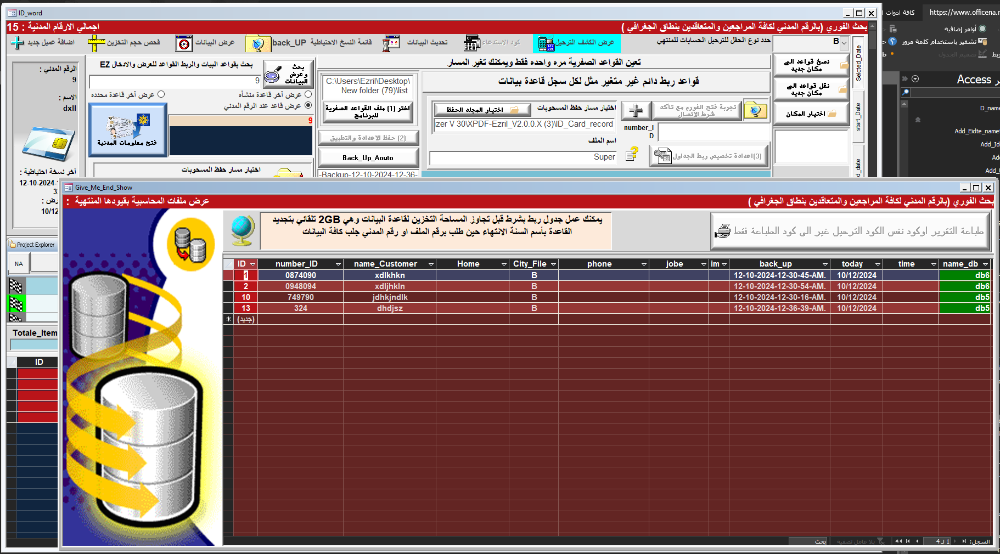The height and width of the screenshot is (554, 1000).
Task: Click the number_ID input field
Action: click(712, 131)
